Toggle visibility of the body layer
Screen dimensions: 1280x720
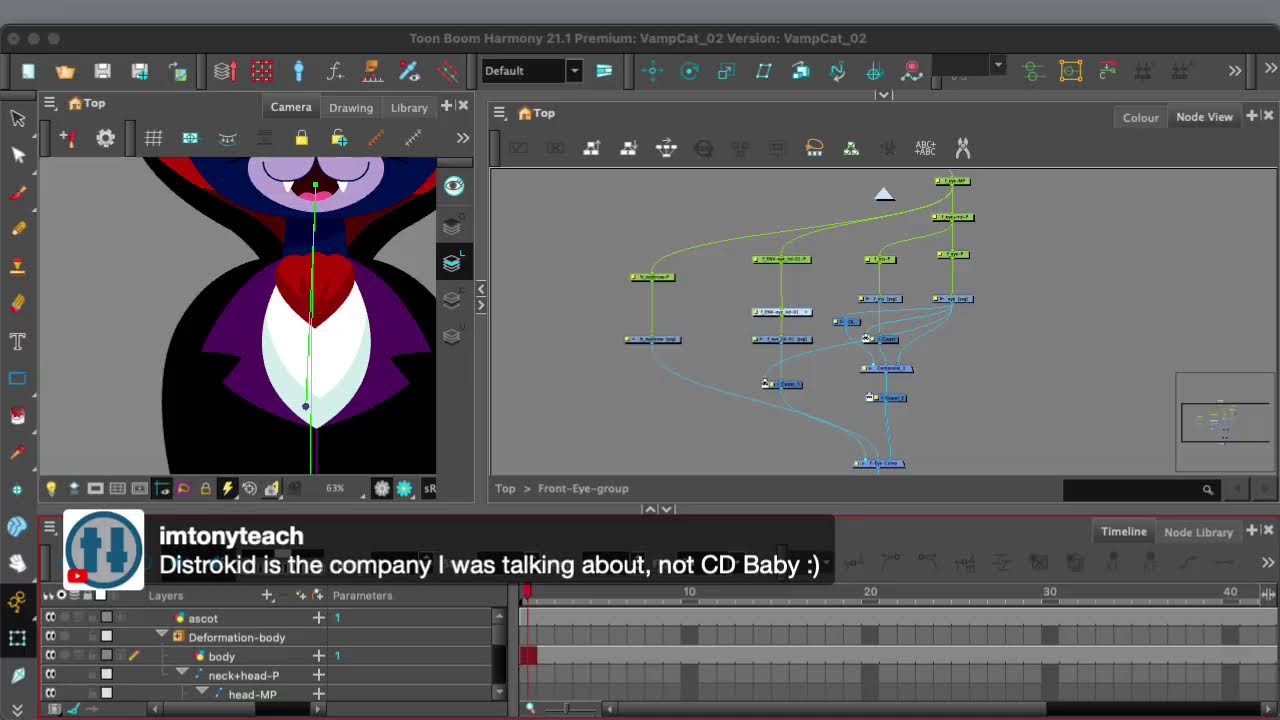tap(50, 656)
